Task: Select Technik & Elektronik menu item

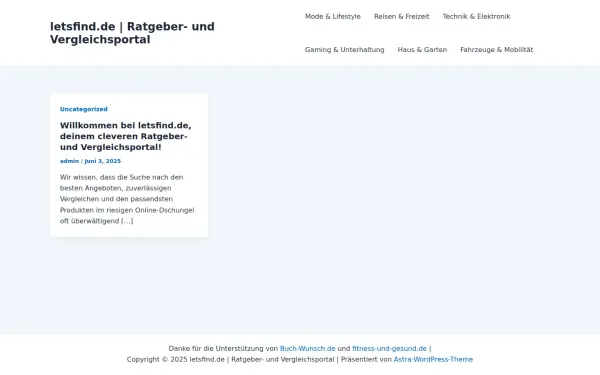Action: point(476,16)
